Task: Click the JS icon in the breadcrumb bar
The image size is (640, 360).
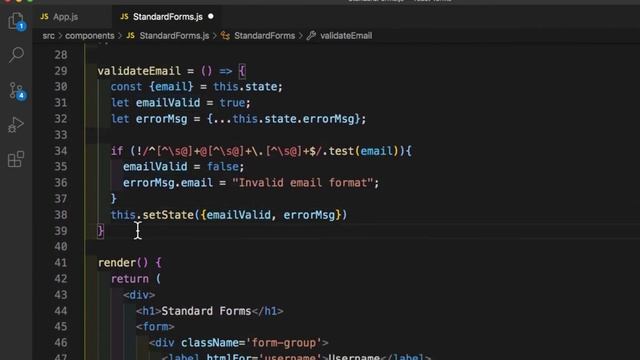Action: [130, 36]
